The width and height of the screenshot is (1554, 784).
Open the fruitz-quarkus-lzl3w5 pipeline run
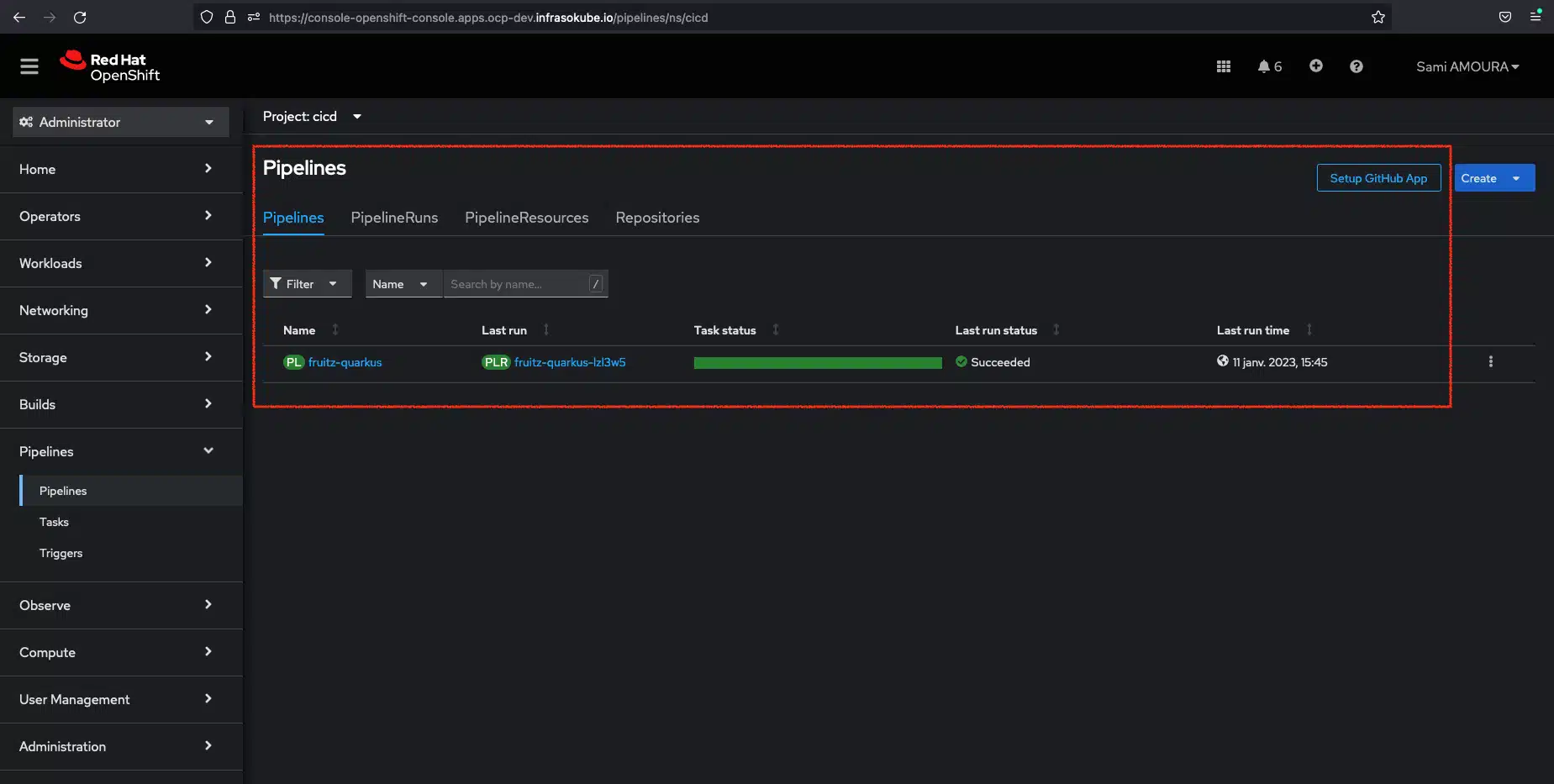(570, 362)
